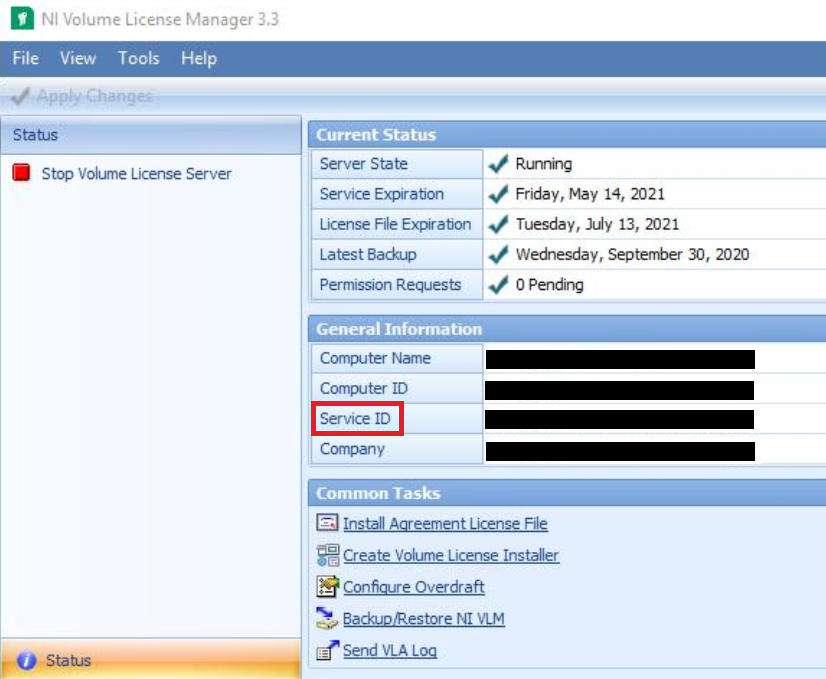
Task: Open the Help menu
Action: [x=199, y=58]
